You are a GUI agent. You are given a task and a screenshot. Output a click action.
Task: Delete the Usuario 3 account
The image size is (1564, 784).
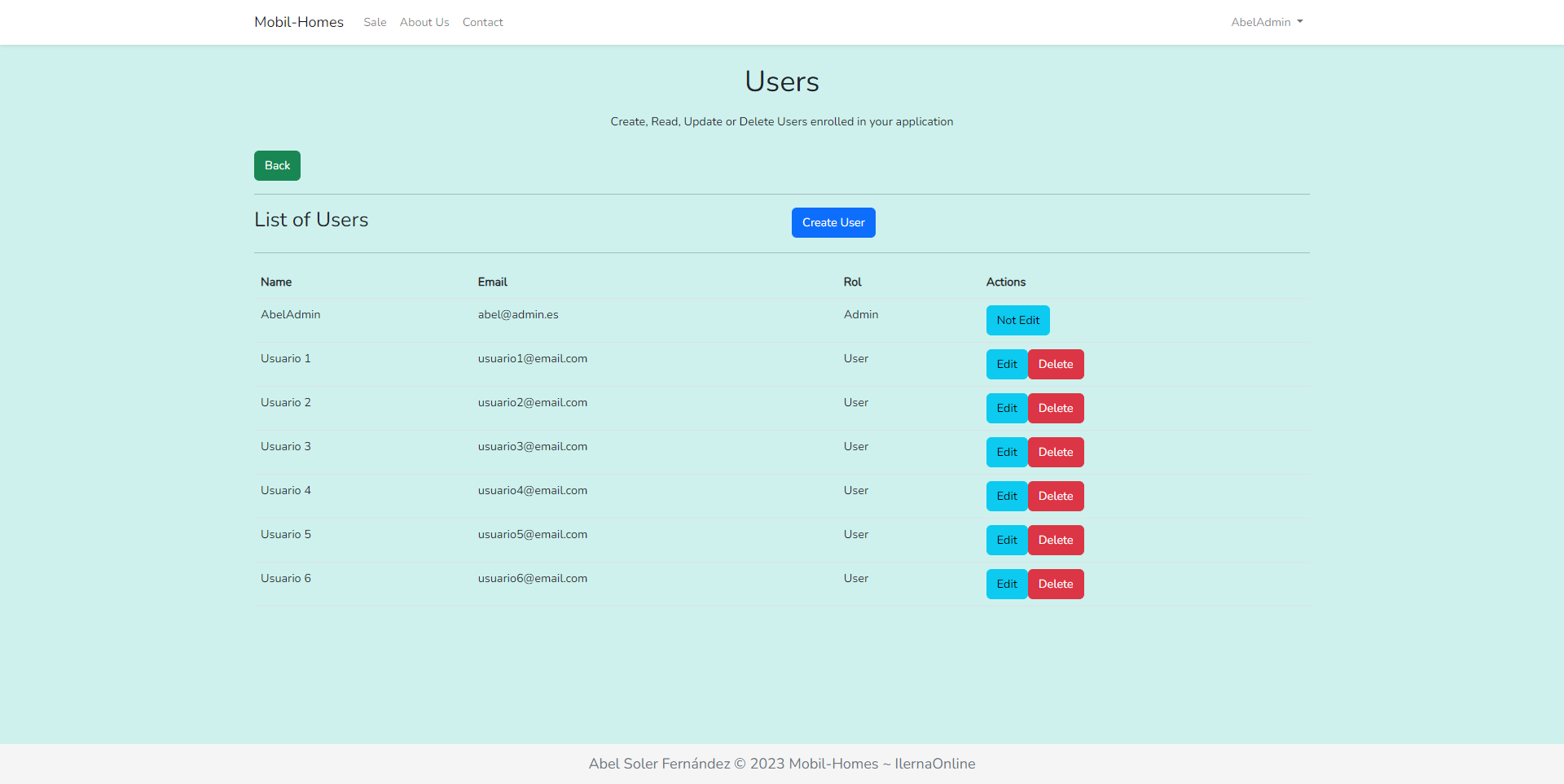pyautogui.click(x=1056, y=452)
